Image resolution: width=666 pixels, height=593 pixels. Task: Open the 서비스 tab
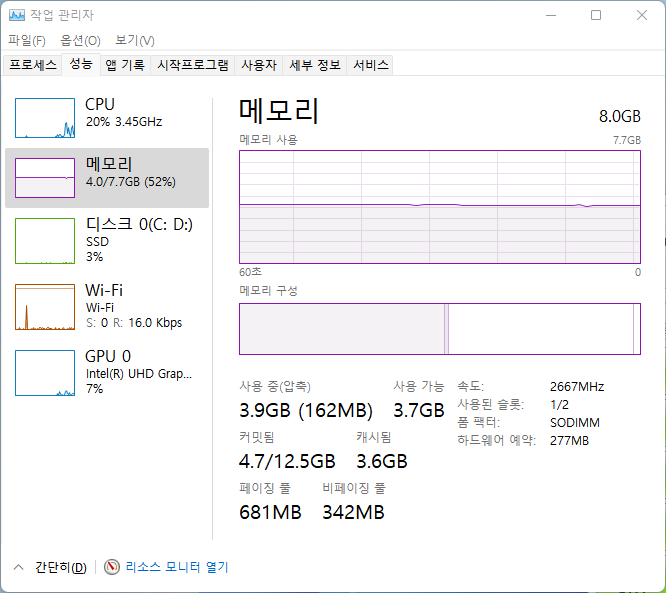pyautogui.click(x=371, y=65)
